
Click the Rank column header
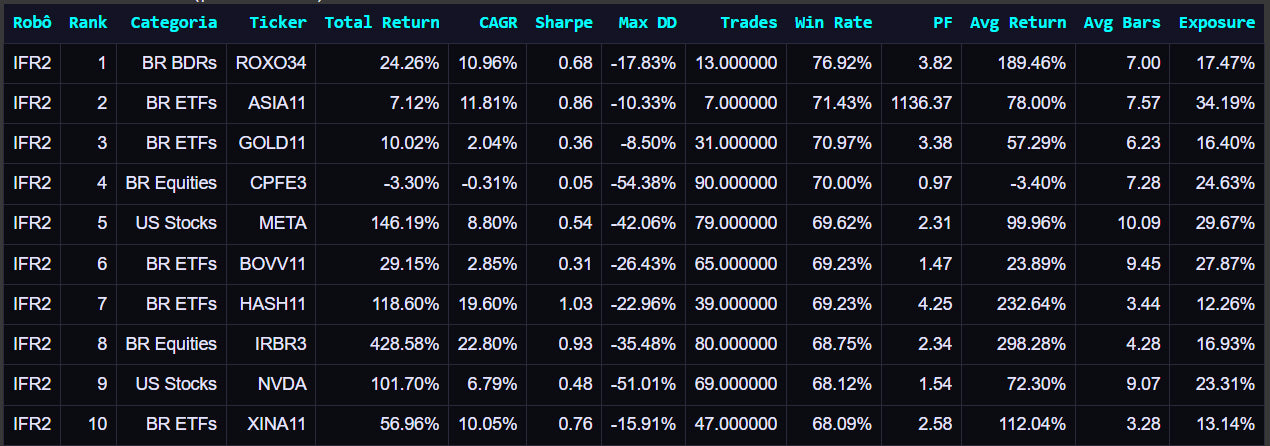coord(87,23)
